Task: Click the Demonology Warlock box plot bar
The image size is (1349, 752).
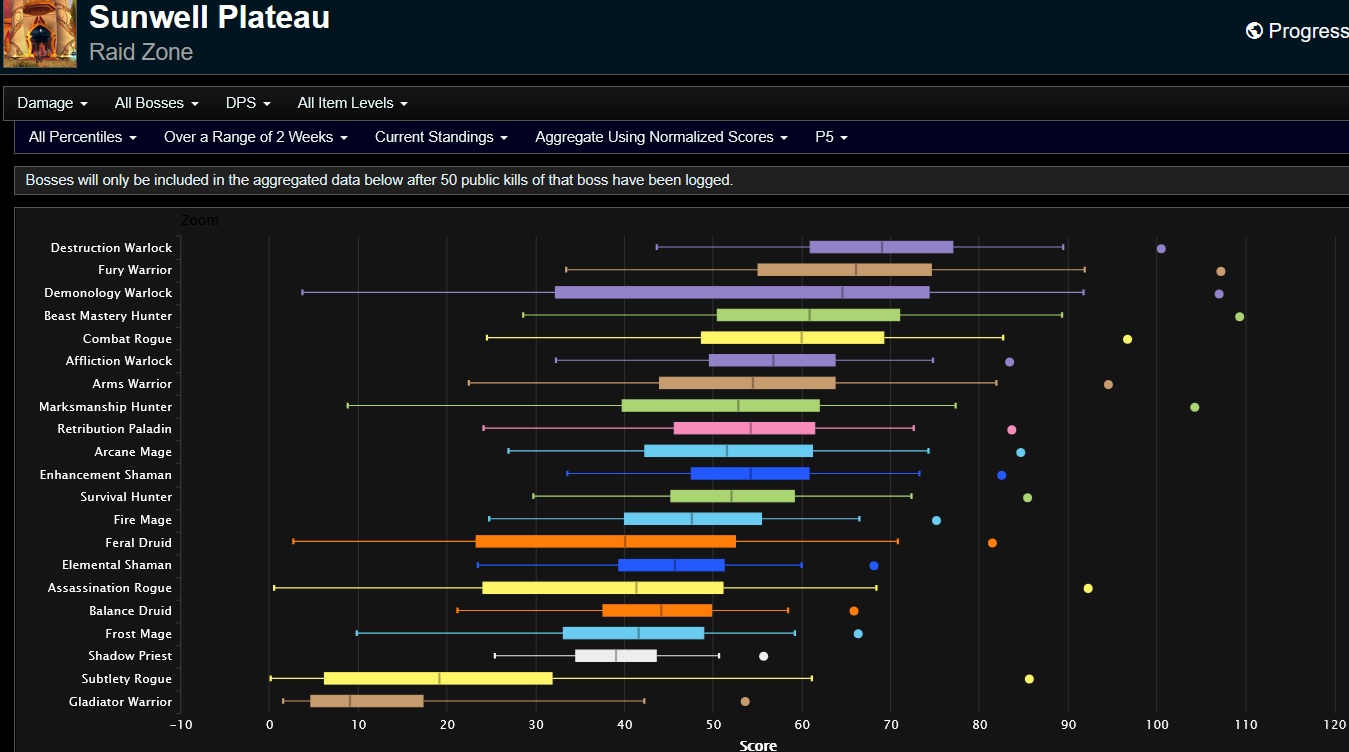Action: (742, 293)
